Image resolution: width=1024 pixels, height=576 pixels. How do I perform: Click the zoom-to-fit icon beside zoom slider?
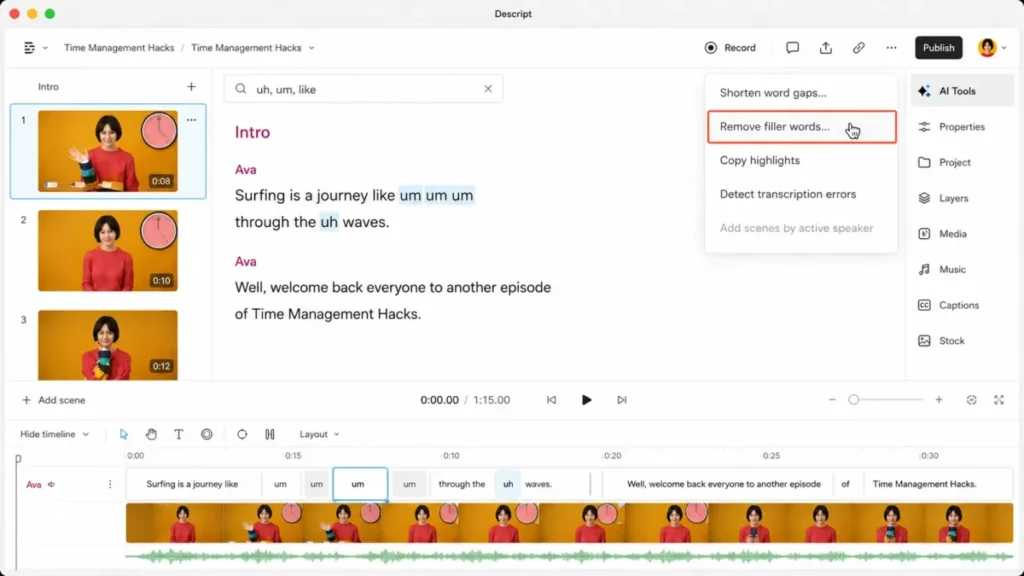tap(971, 400)
